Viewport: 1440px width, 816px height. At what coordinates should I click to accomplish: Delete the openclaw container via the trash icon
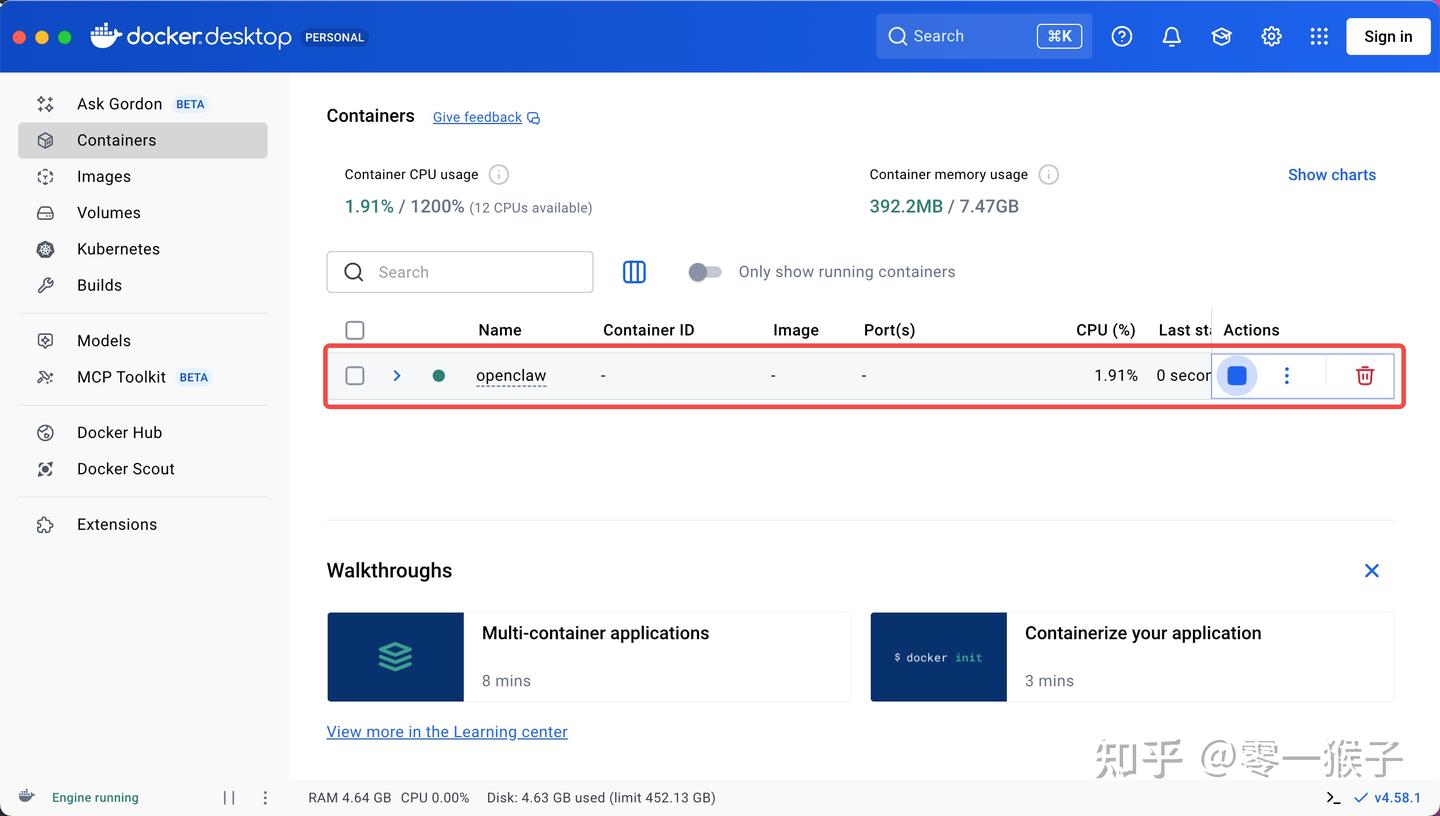click(x=1364, y=375)
